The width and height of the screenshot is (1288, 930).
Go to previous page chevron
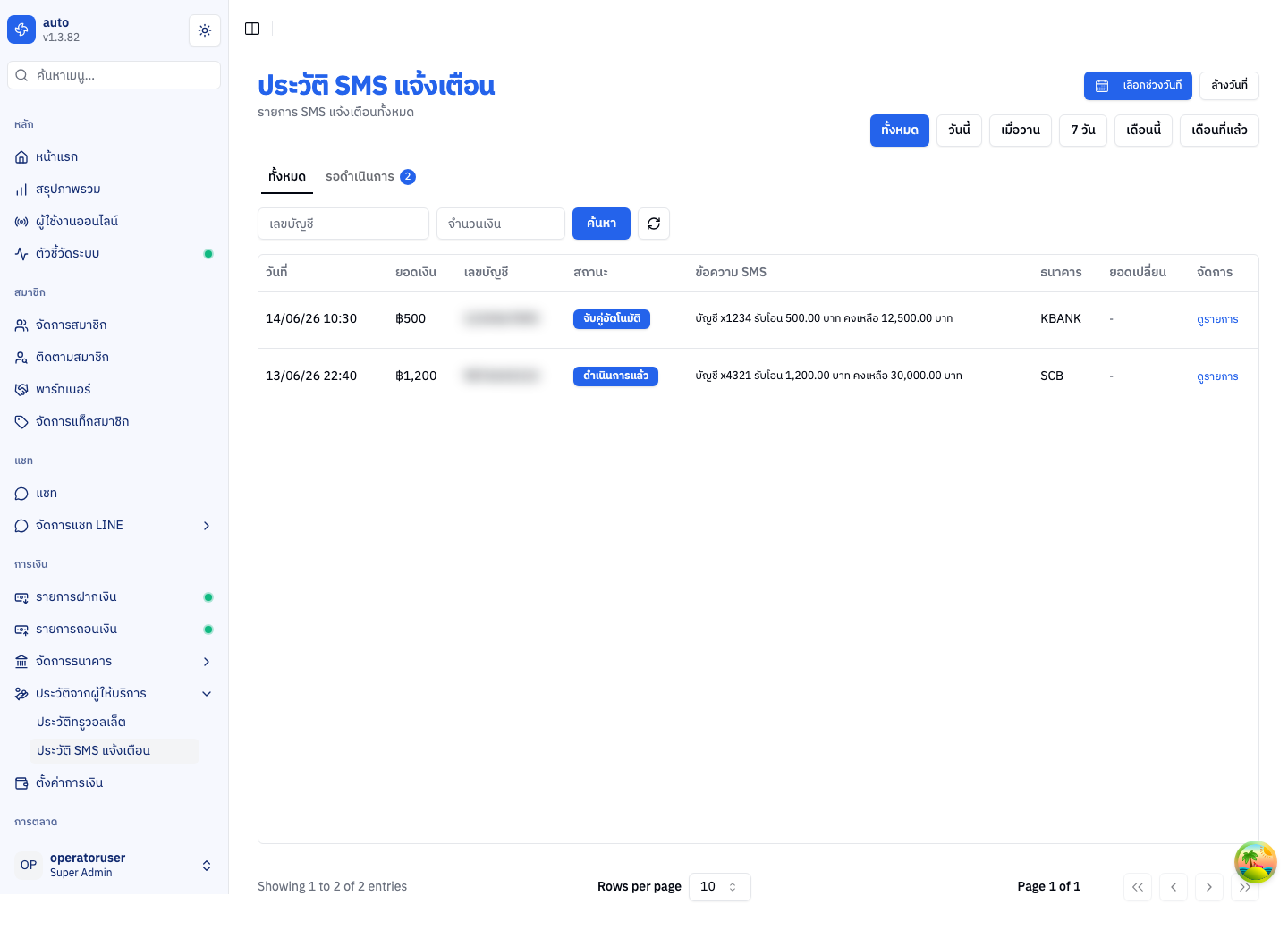pyautogui.click(x=1174, y=887)
